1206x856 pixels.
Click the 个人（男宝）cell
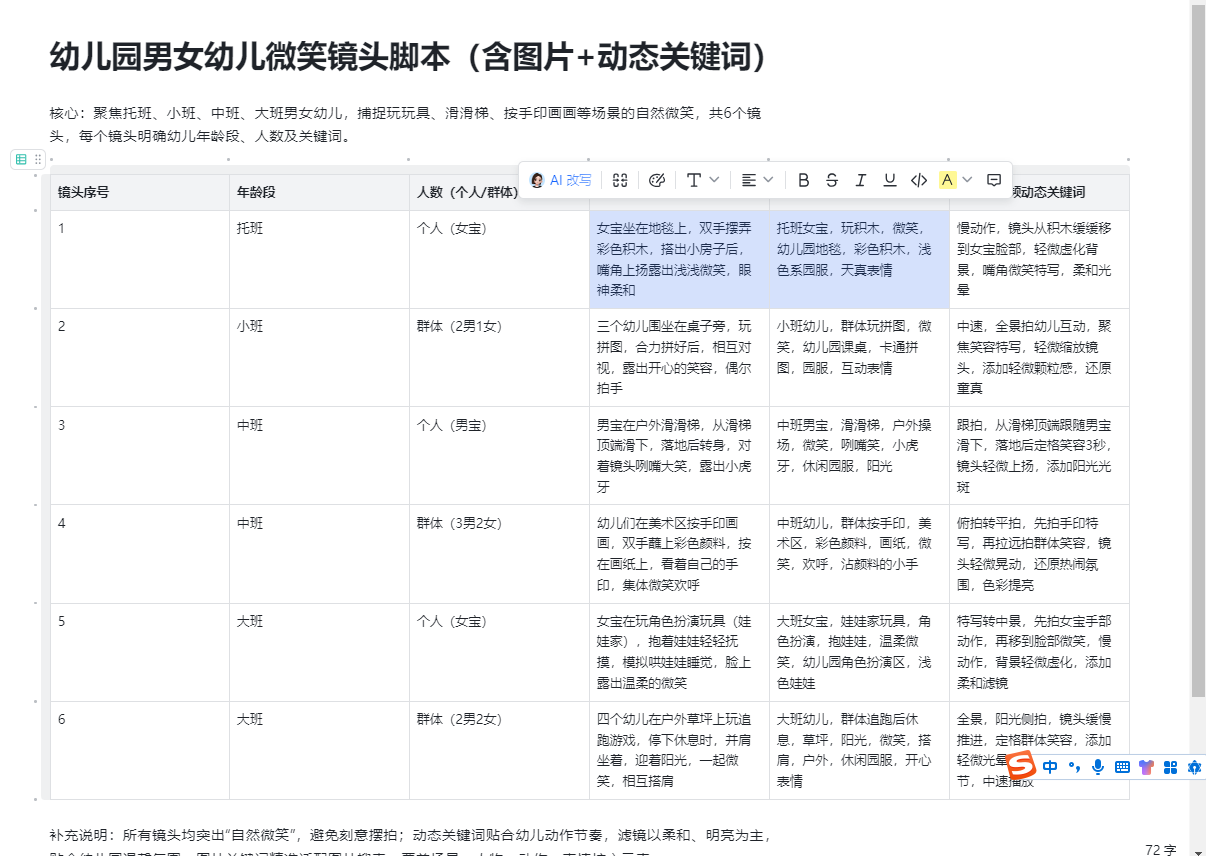click(500, 455)
